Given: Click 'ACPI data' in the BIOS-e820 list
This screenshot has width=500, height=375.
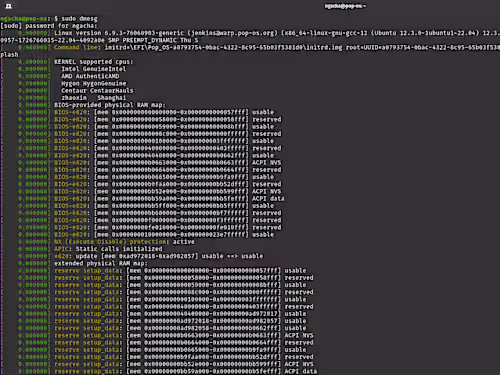Looking at the screenshot, I should 268,199.
